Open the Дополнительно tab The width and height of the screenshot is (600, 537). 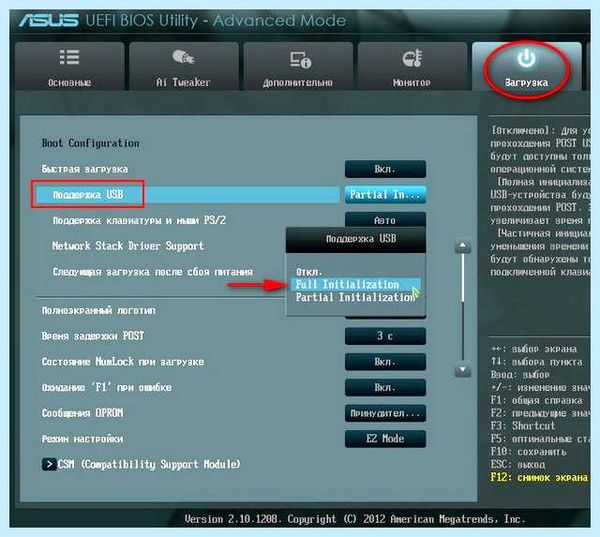pos(298,66)
